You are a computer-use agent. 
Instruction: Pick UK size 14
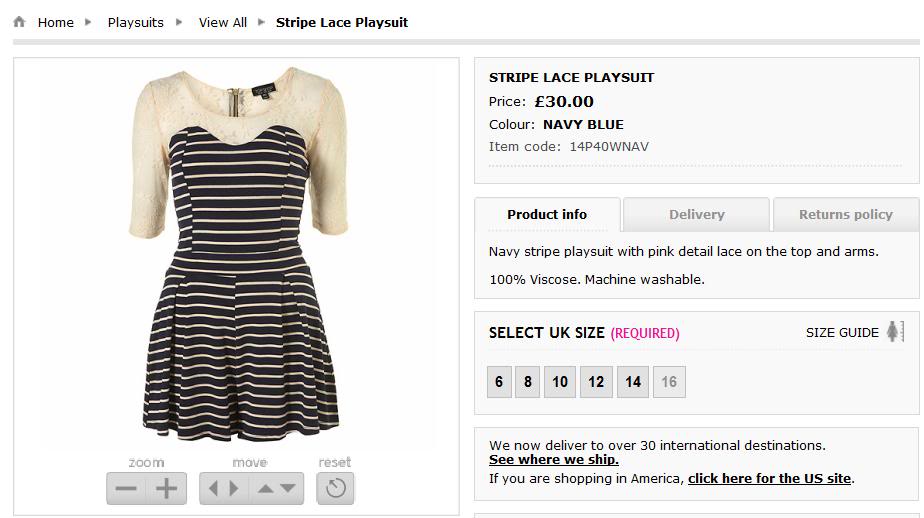point(633,382)
